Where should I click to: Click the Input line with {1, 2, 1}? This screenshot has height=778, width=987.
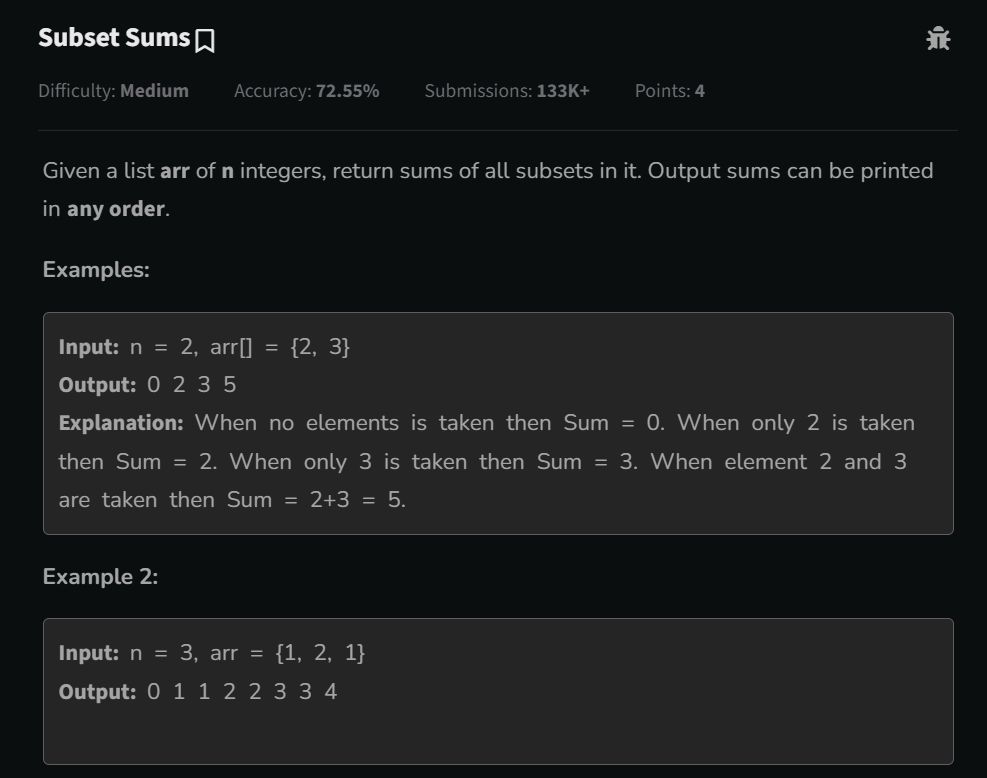212,653
